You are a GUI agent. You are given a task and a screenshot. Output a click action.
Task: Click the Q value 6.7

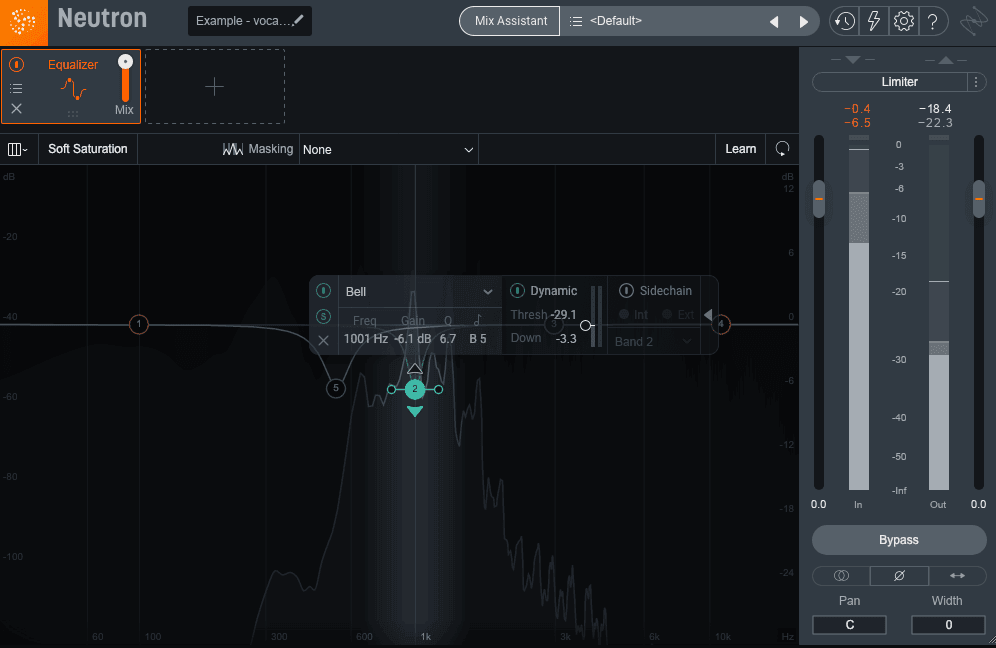[448, 339]
